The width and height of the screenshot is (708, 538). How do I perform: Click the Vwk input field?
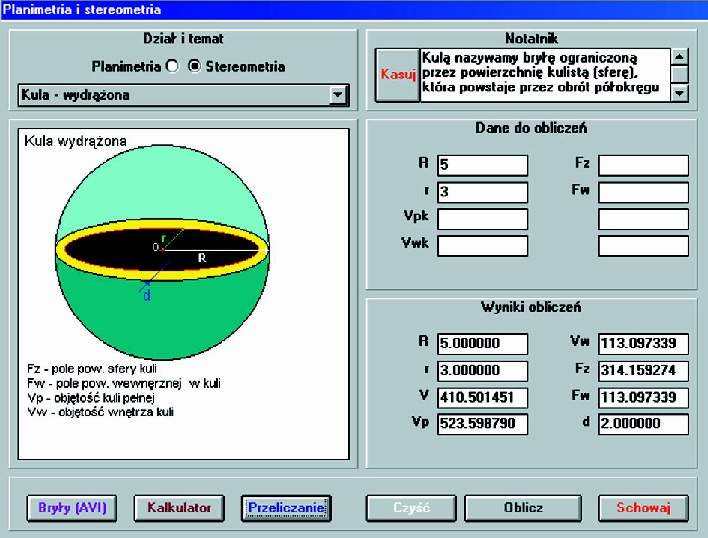pos(482,246)
